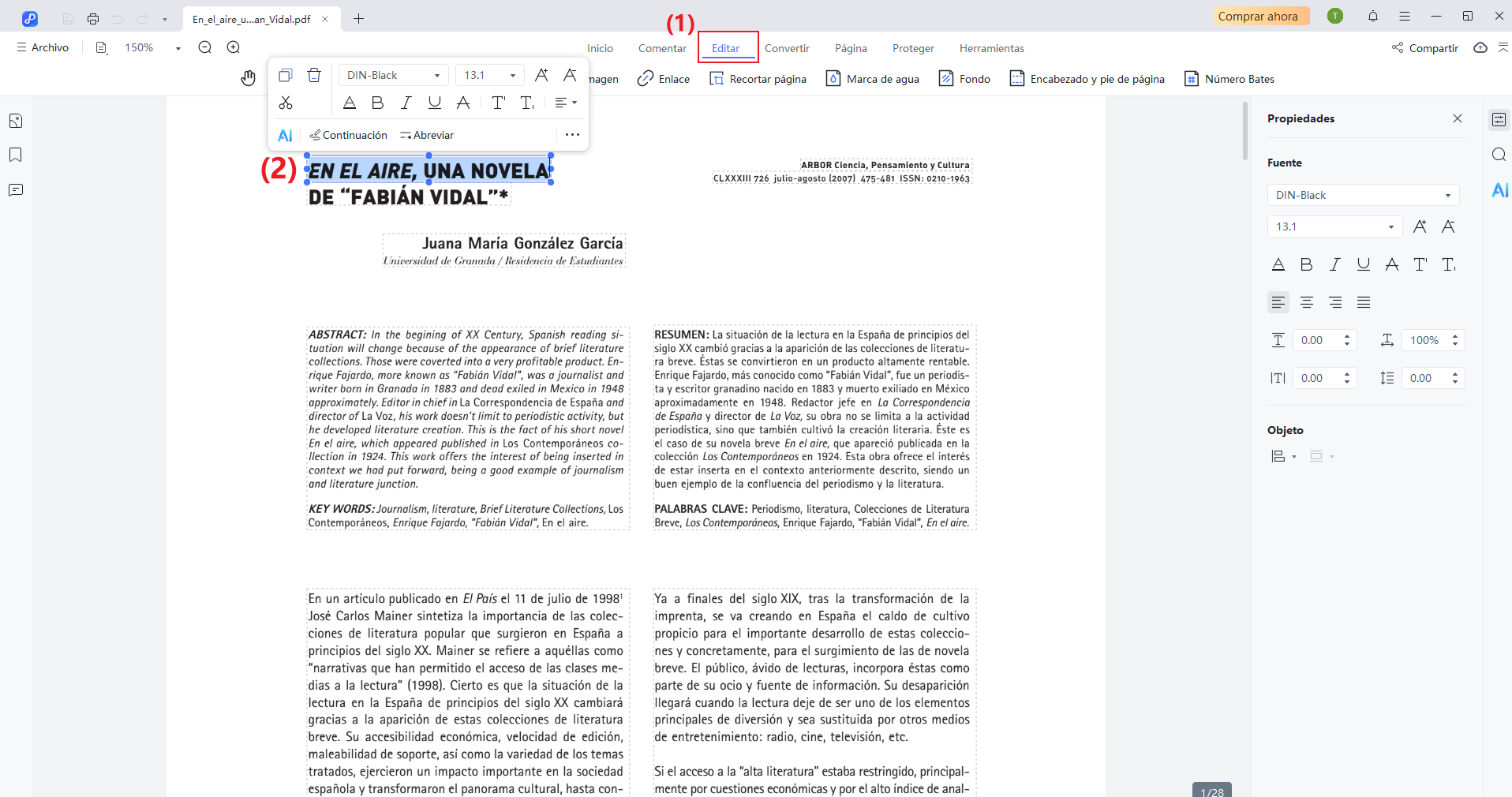Image resolution: width=1512 pixels, height=797 pixels.
Task: Click Recortar página tool
Action: coord(758,79)
